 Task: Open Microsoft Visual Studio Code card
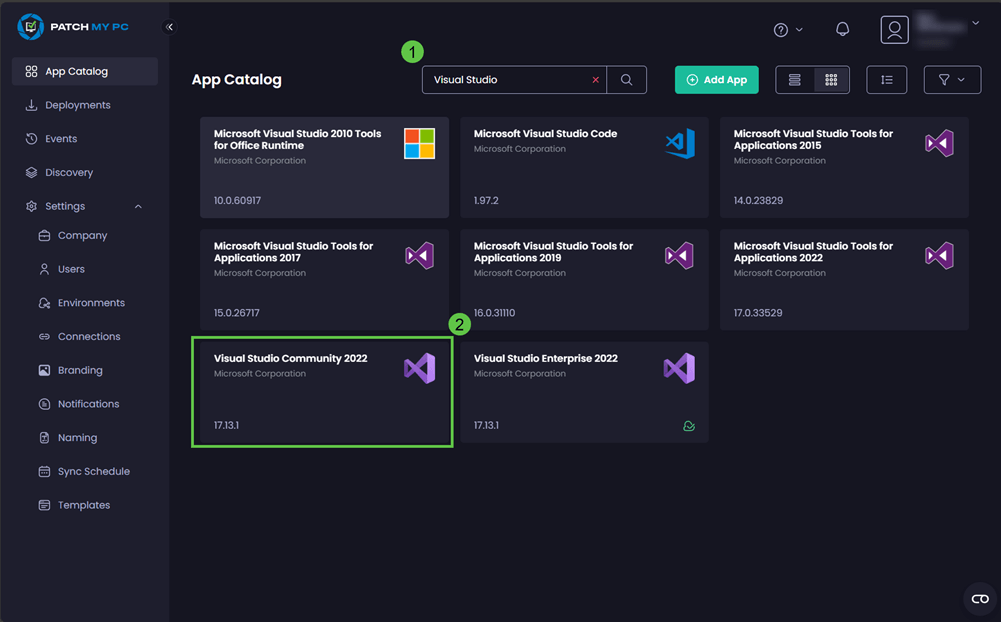(x=584, y=167)
